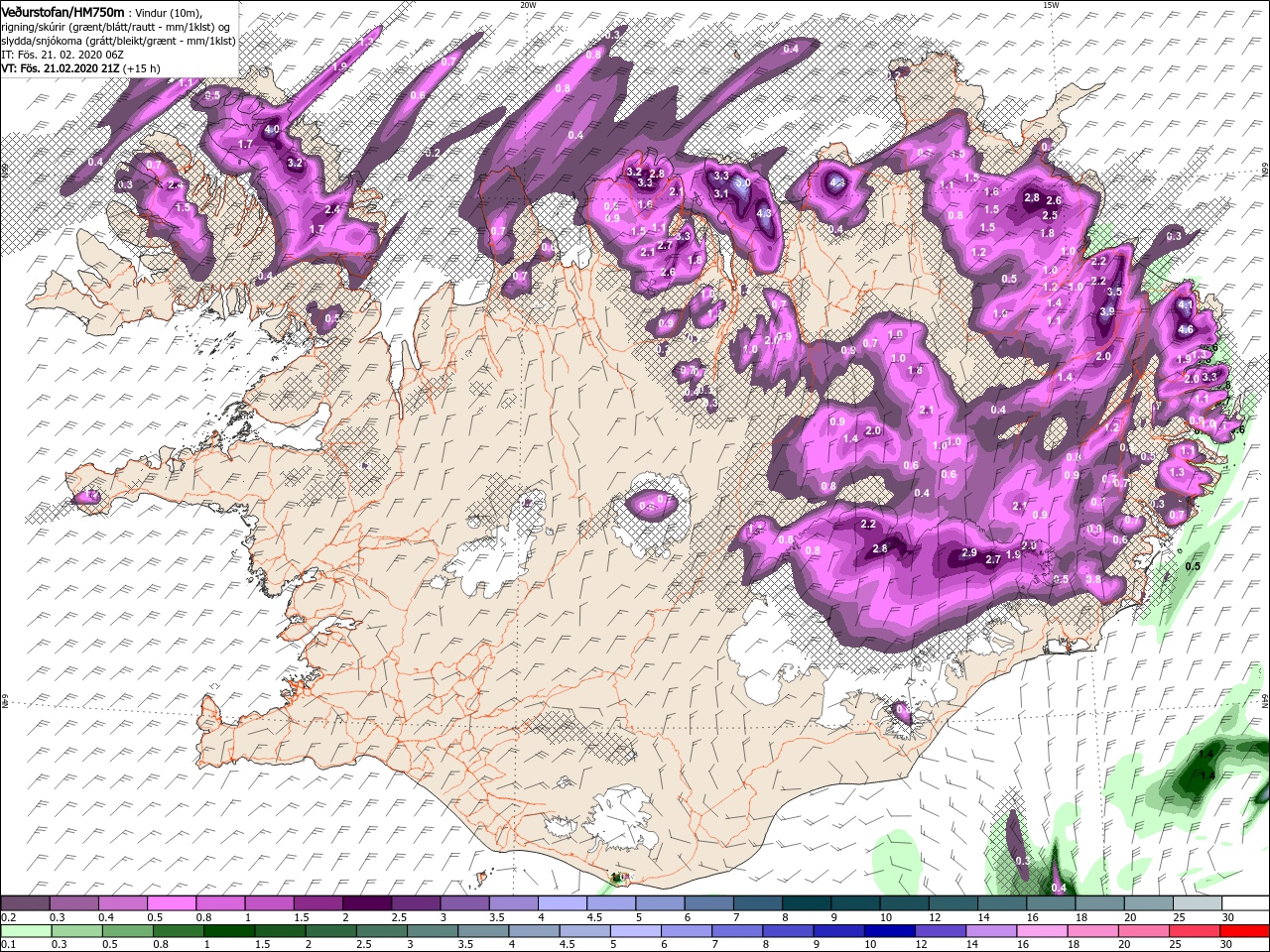Image resolution: width=1270 pixels, height=952 pixels.
Task: Click the black 0.5 rain value offshore east
Action: 1194,566
